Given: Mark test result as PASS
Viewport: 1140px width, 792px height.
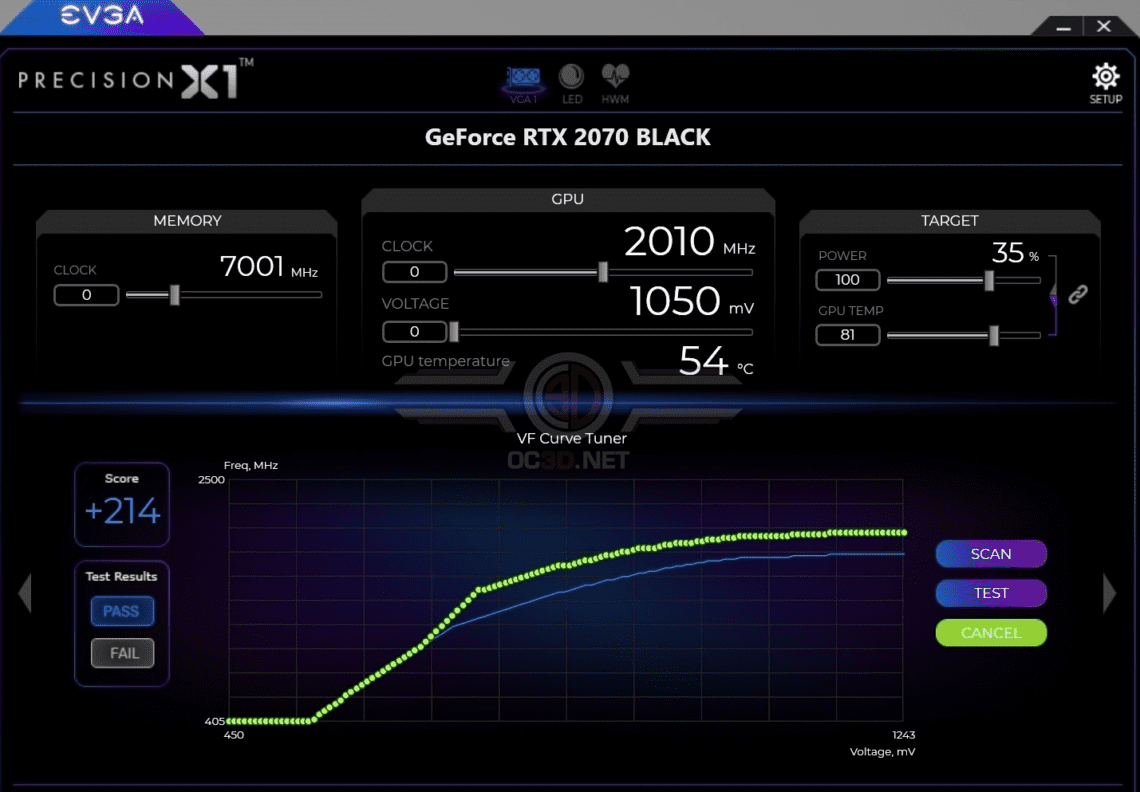Looking at the screenshot, I should click(x=122, y=611).
